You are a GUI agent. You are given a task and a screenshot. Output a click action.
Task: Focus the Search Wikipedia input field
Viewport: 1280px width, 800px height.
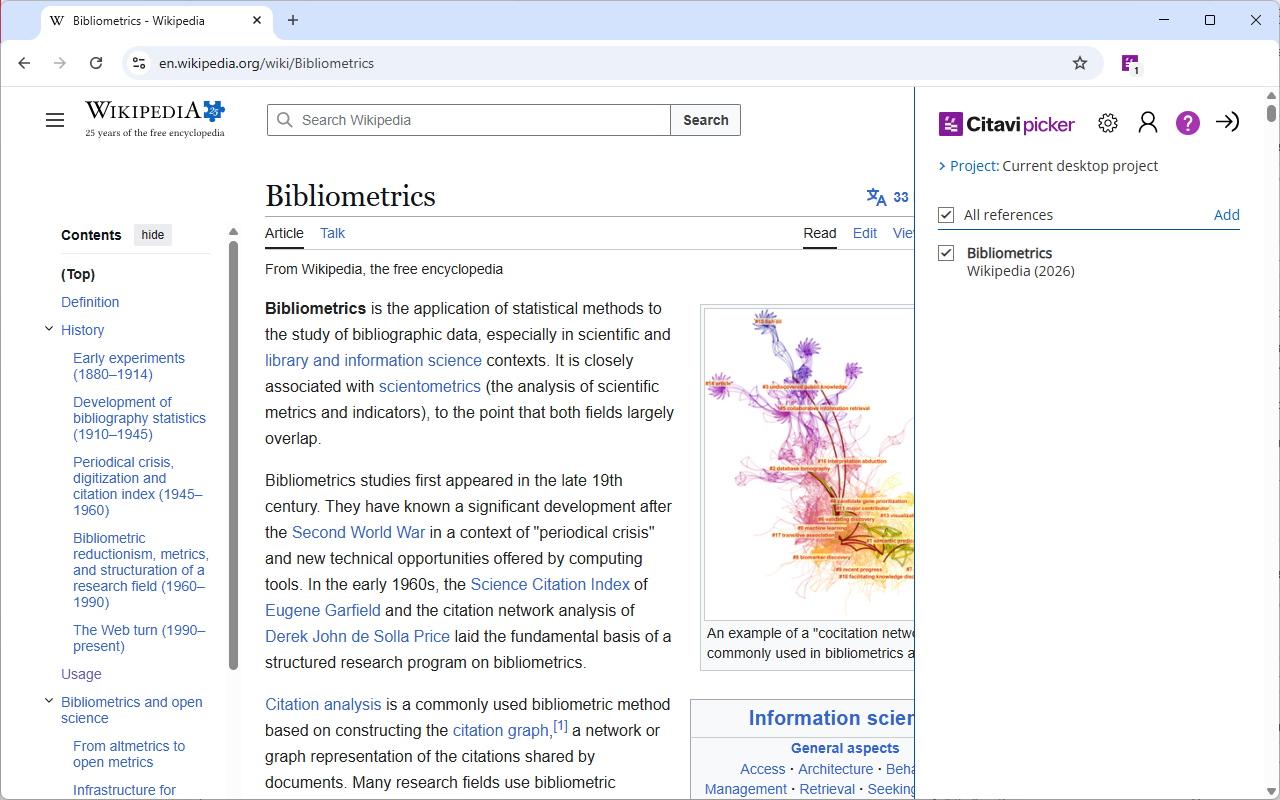click(469, 120)
